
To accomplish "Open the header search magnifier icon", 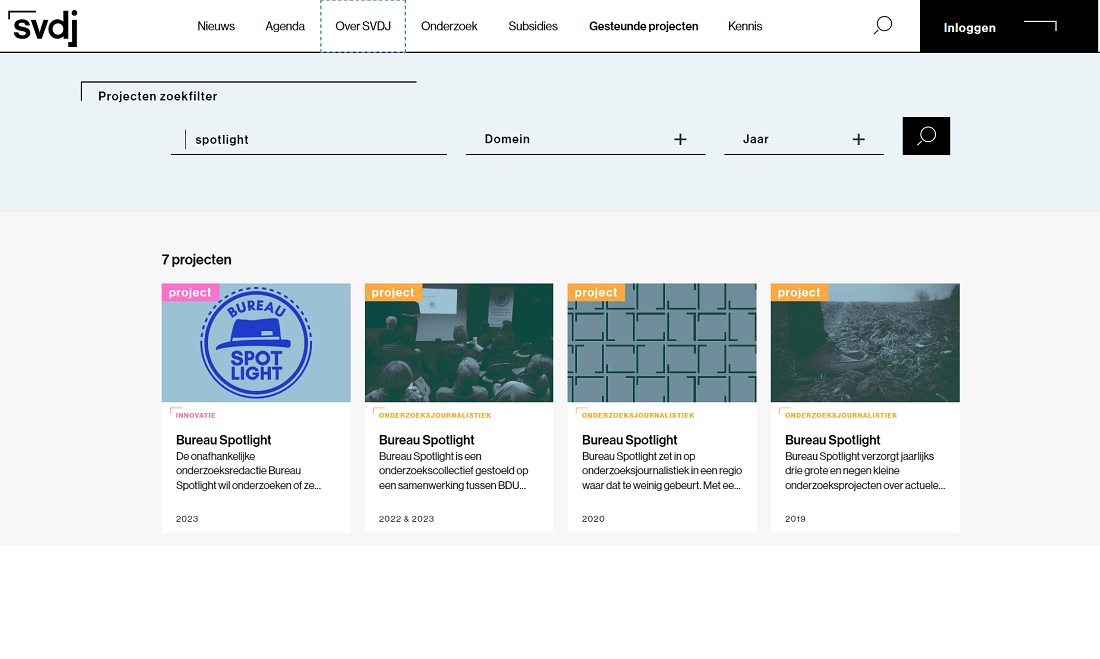I will pos(883,25).
